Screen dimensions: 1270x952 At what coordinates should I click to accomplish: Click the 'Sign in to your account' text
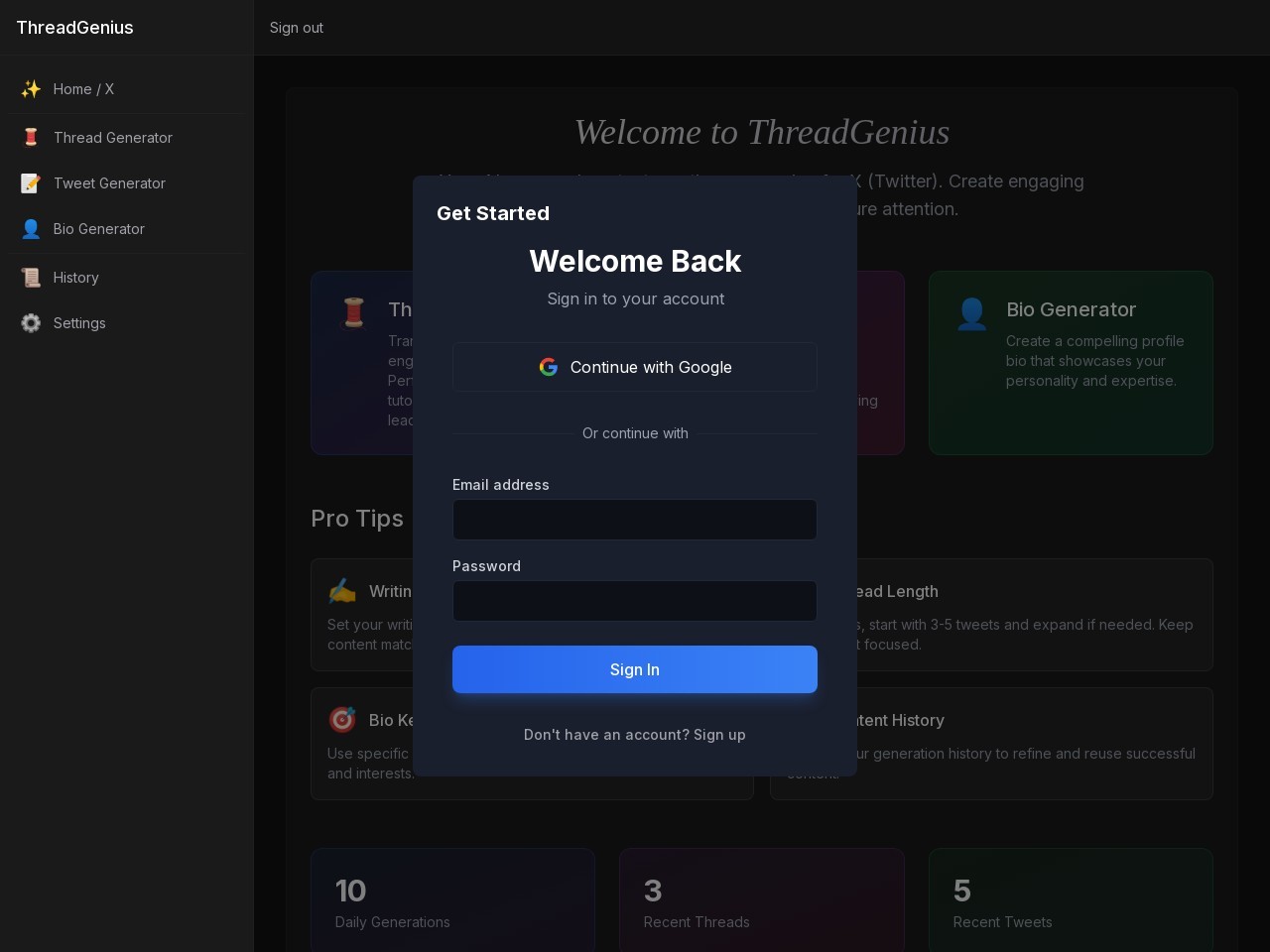point(635,298)
